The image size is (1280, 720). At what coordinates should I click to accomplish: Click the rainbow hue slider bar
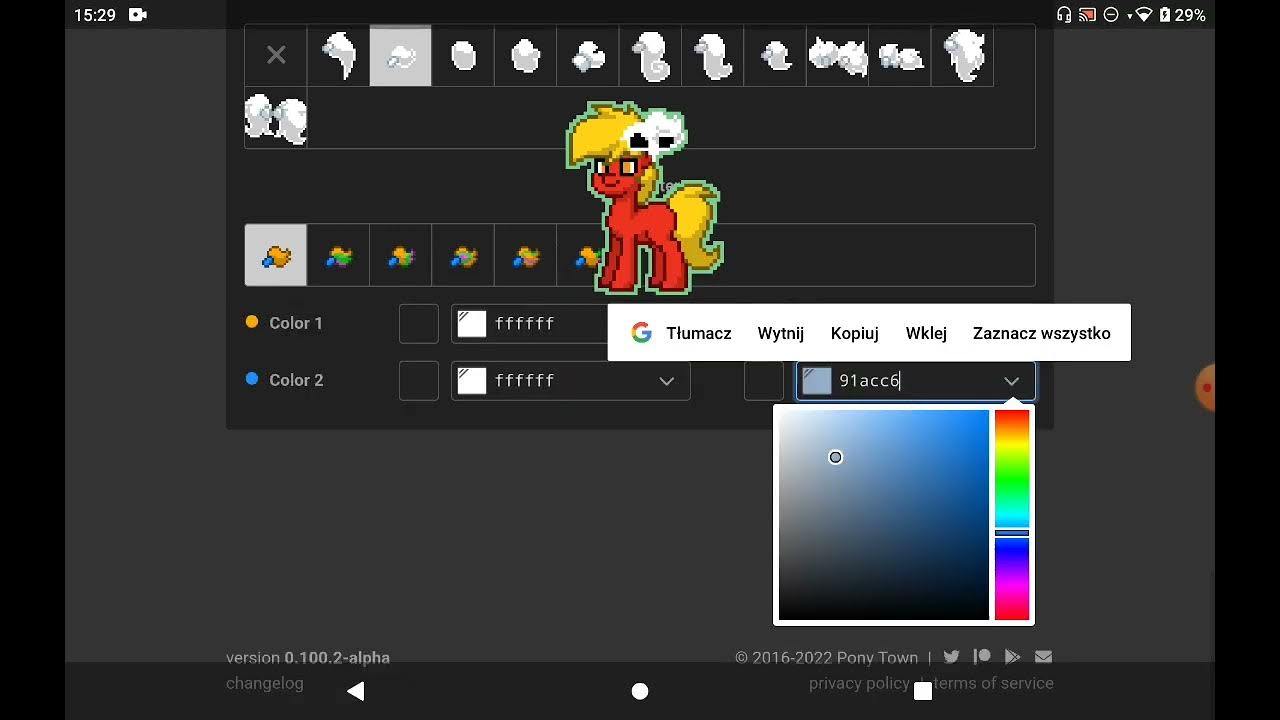[1012, 515]
